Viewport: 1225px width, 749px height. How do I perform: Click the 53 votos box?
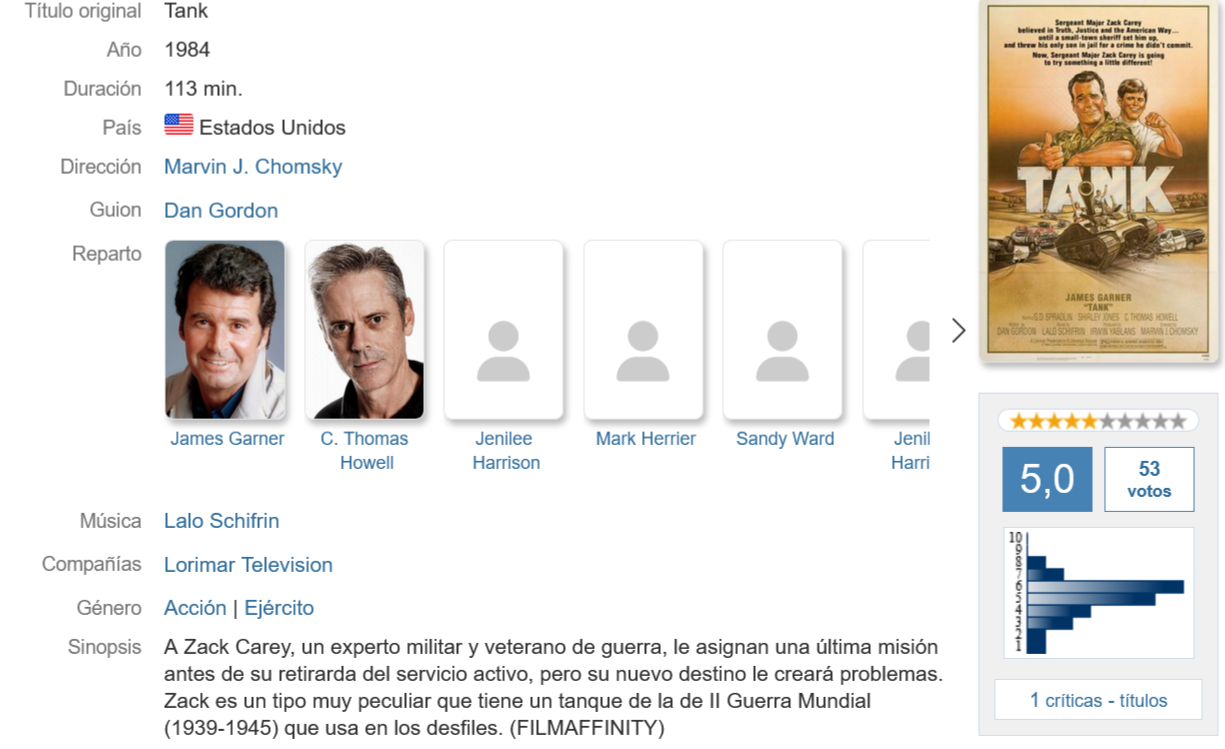(1149, 479)
